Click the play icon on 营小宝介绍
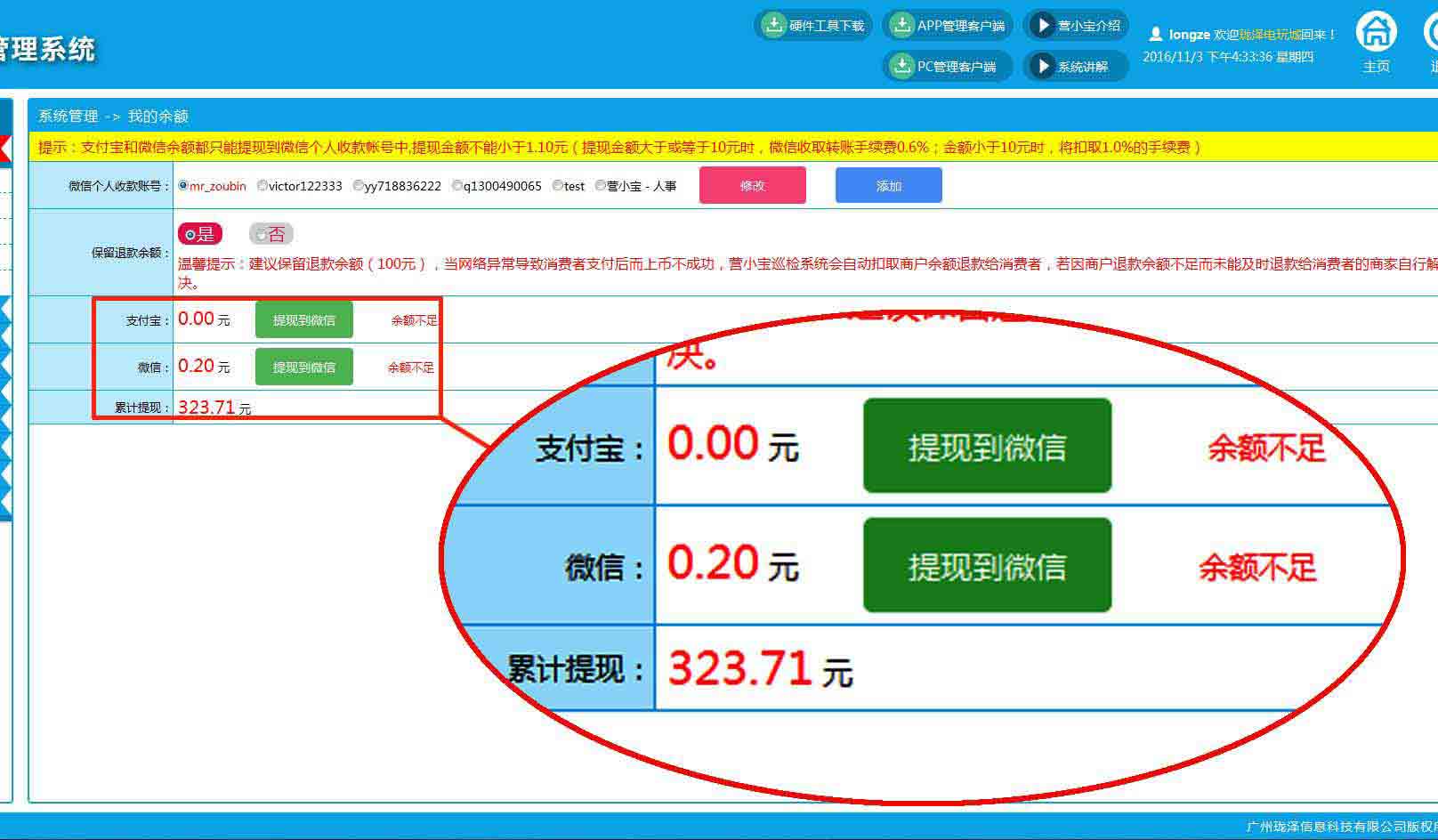Screen dimensions: 1438x840 point(1042,25)
